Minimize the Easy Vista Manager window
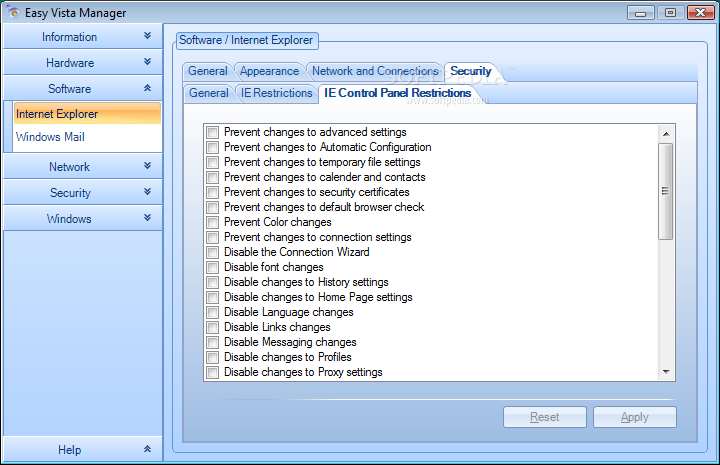Screen dimensions: 720x465 [x=641, y=13]
